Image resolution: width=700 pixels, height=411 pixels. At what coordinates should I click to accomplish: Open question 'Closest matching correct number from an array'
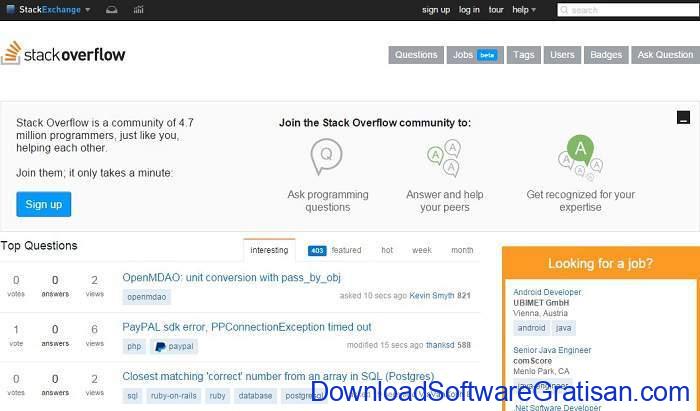278,377
